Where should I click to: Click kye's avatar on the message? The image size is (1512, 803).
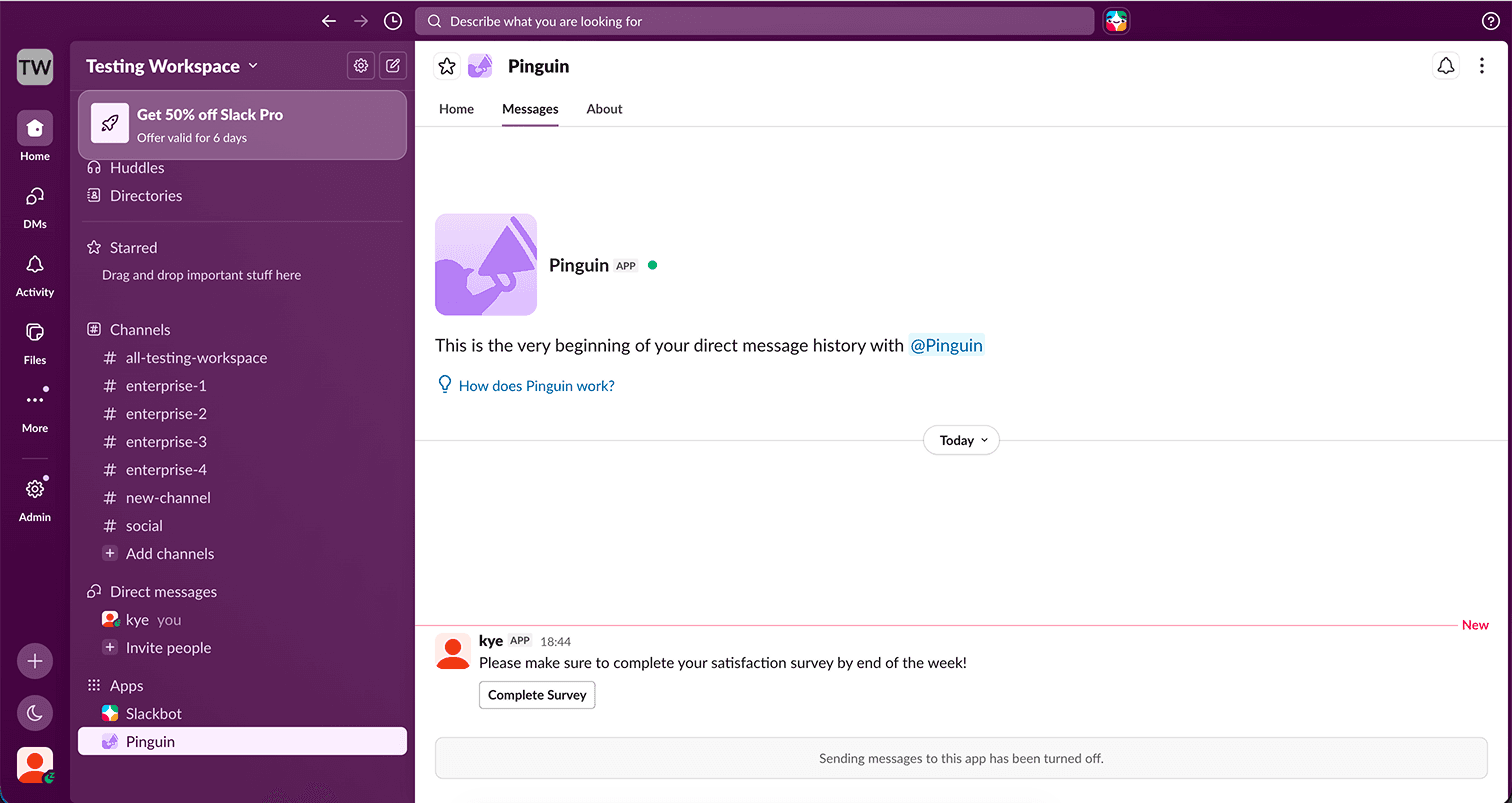(x=453, y=651)
